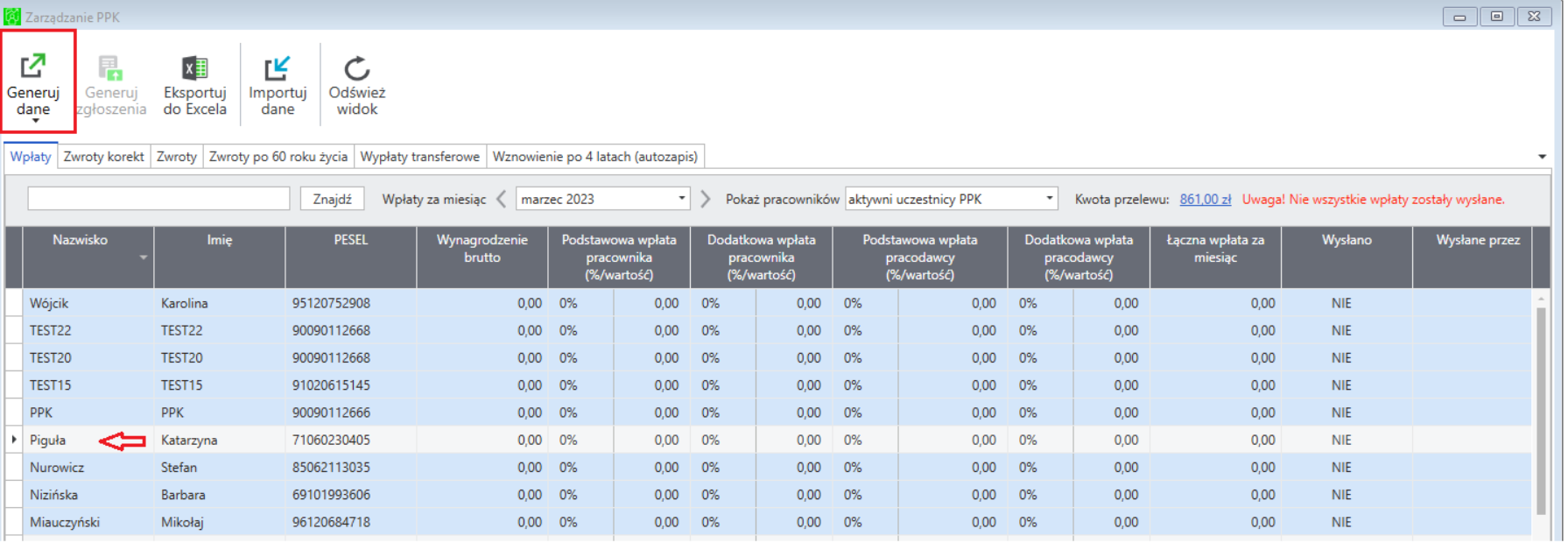Open the 861,00 zł transfer amount link
Image resolution: width=1568 pixels, height=543 pixels.
[1206, 200]
